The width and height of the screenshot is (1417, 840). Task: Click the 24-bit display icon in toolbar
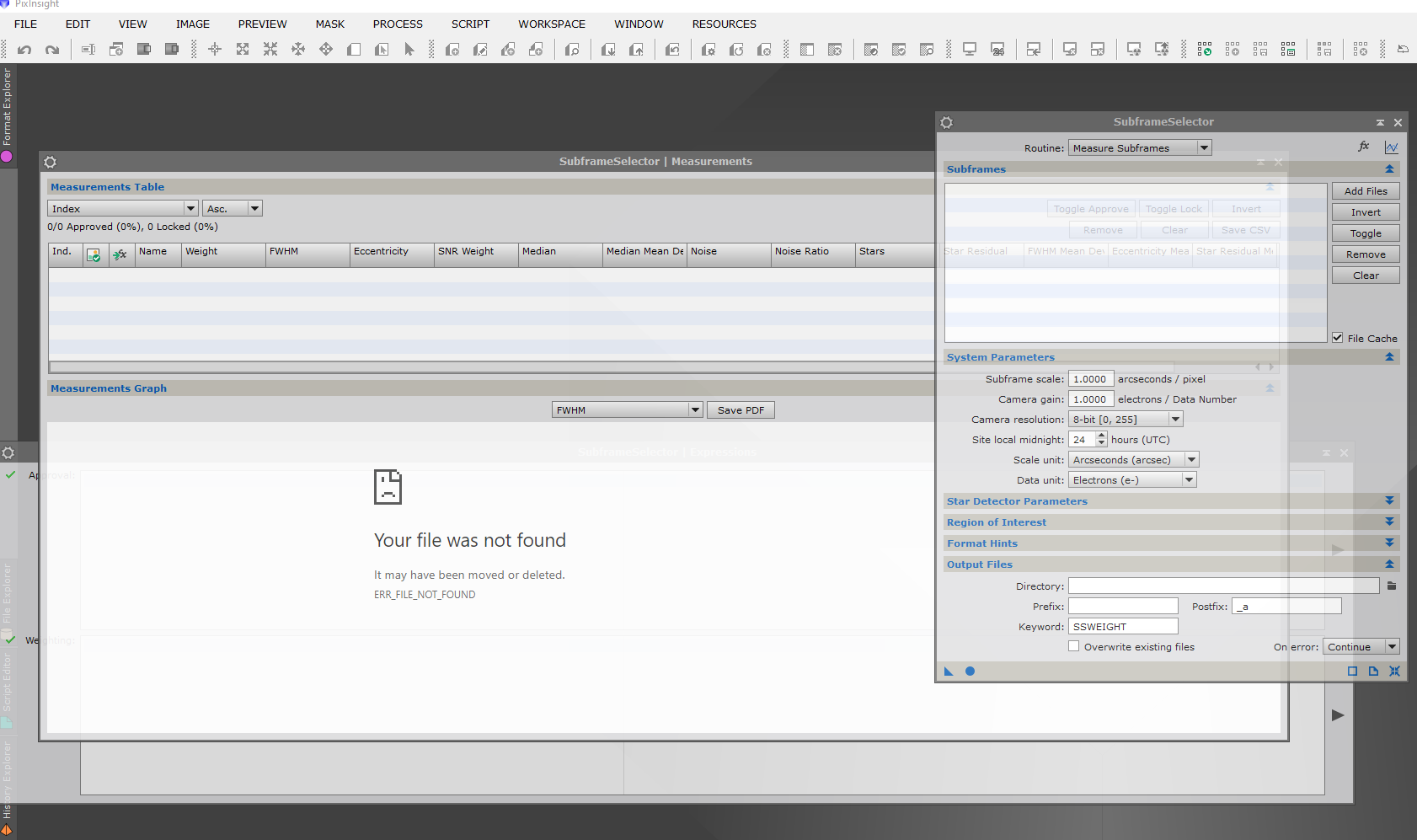click(x=997, y=50)
